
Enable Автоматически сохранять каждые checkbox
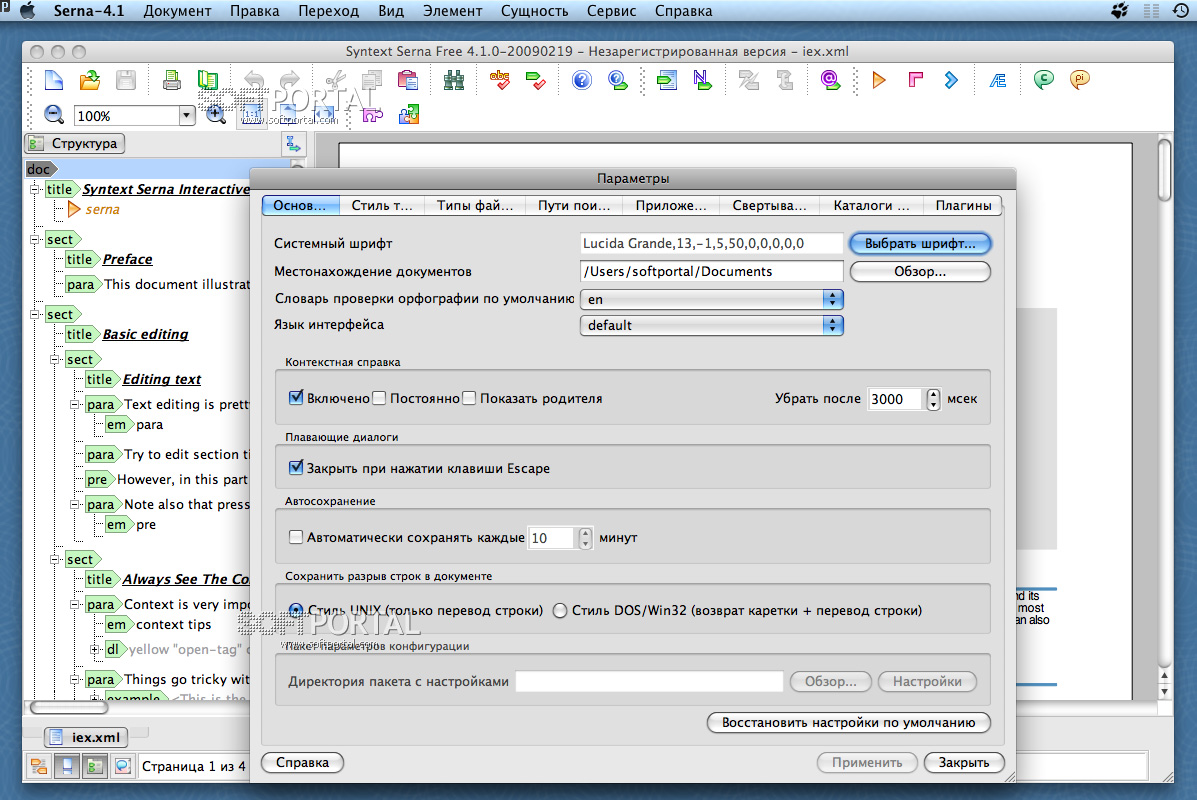pyautogui.click(x=296, y=537)
